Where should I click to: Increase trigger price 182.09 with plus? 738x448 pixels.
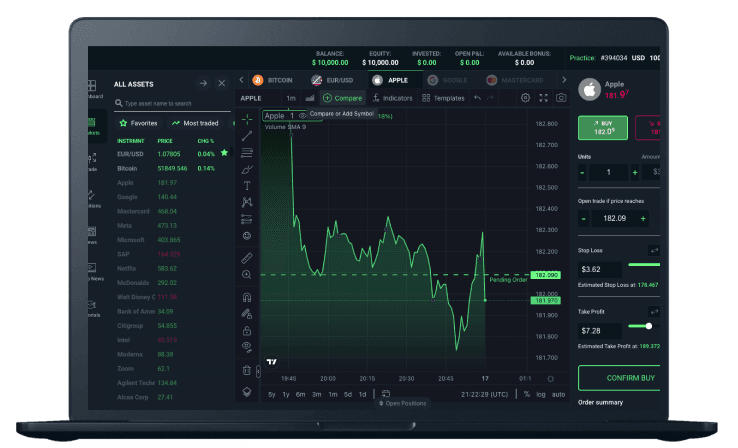pos(643,218)
